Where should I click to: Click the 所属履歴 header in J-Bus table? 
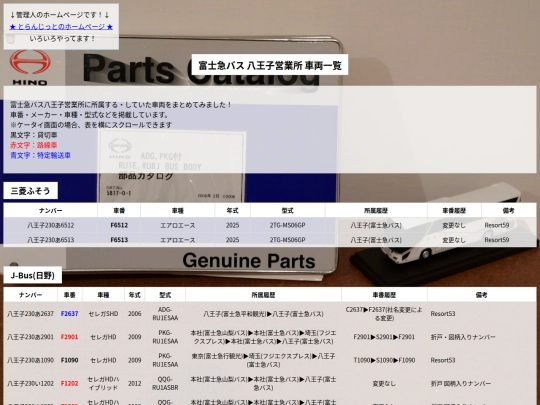pyautogui.click(x=263, y=295)
